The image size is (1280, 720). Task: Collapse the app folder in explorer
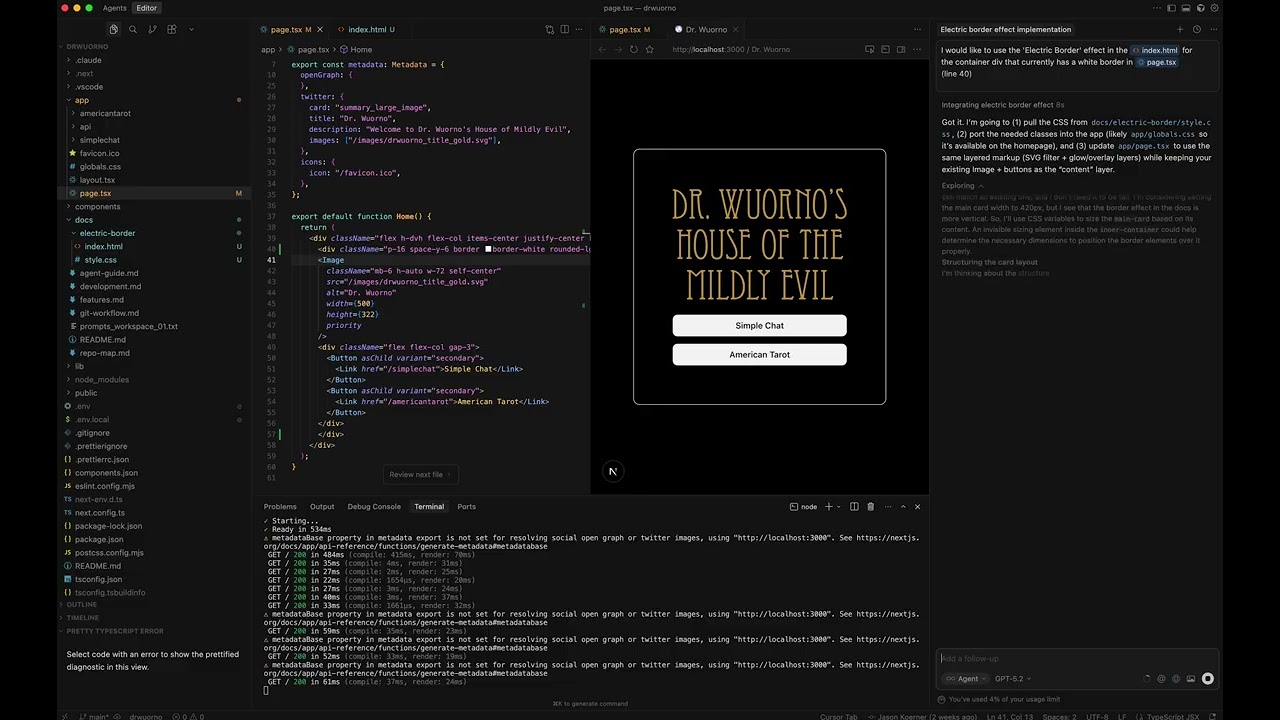pyautogui.click(x=82, y=100)
